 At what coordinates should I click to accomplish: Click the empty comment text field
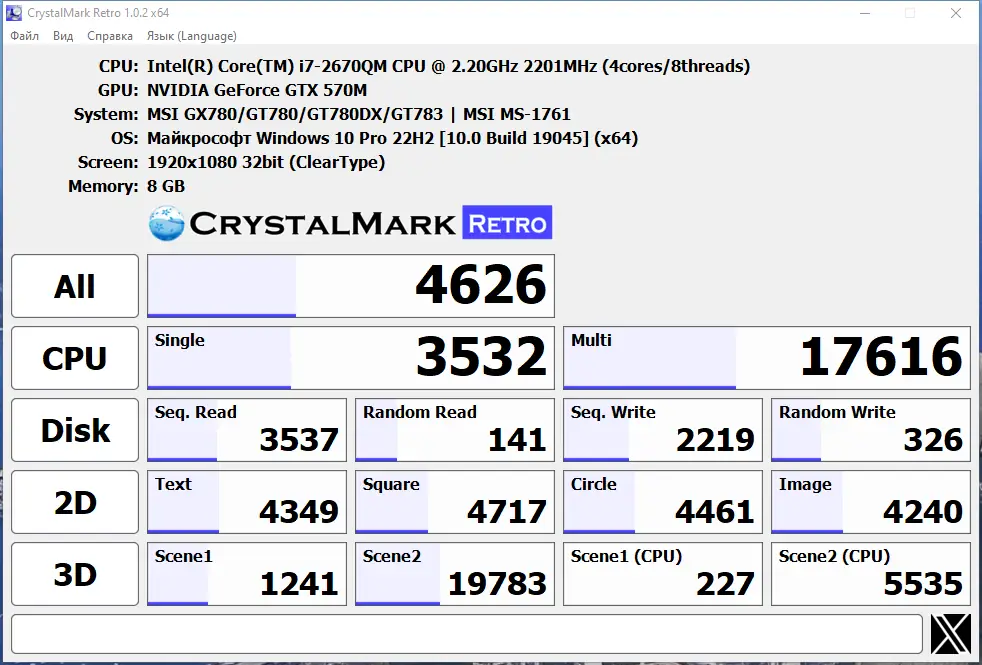[467, 634]
